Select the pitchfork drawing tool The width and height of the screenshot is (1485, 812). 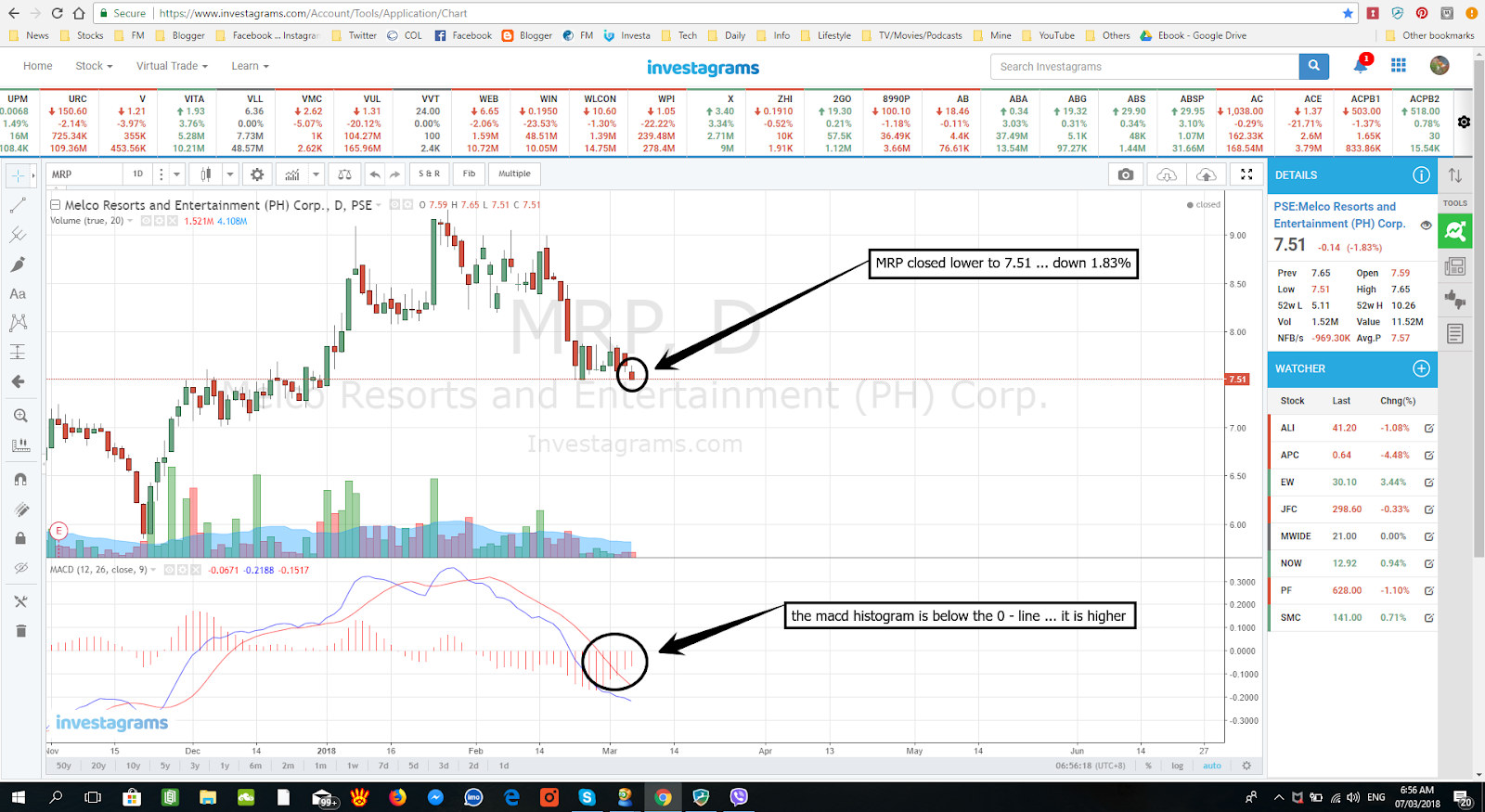18,235
